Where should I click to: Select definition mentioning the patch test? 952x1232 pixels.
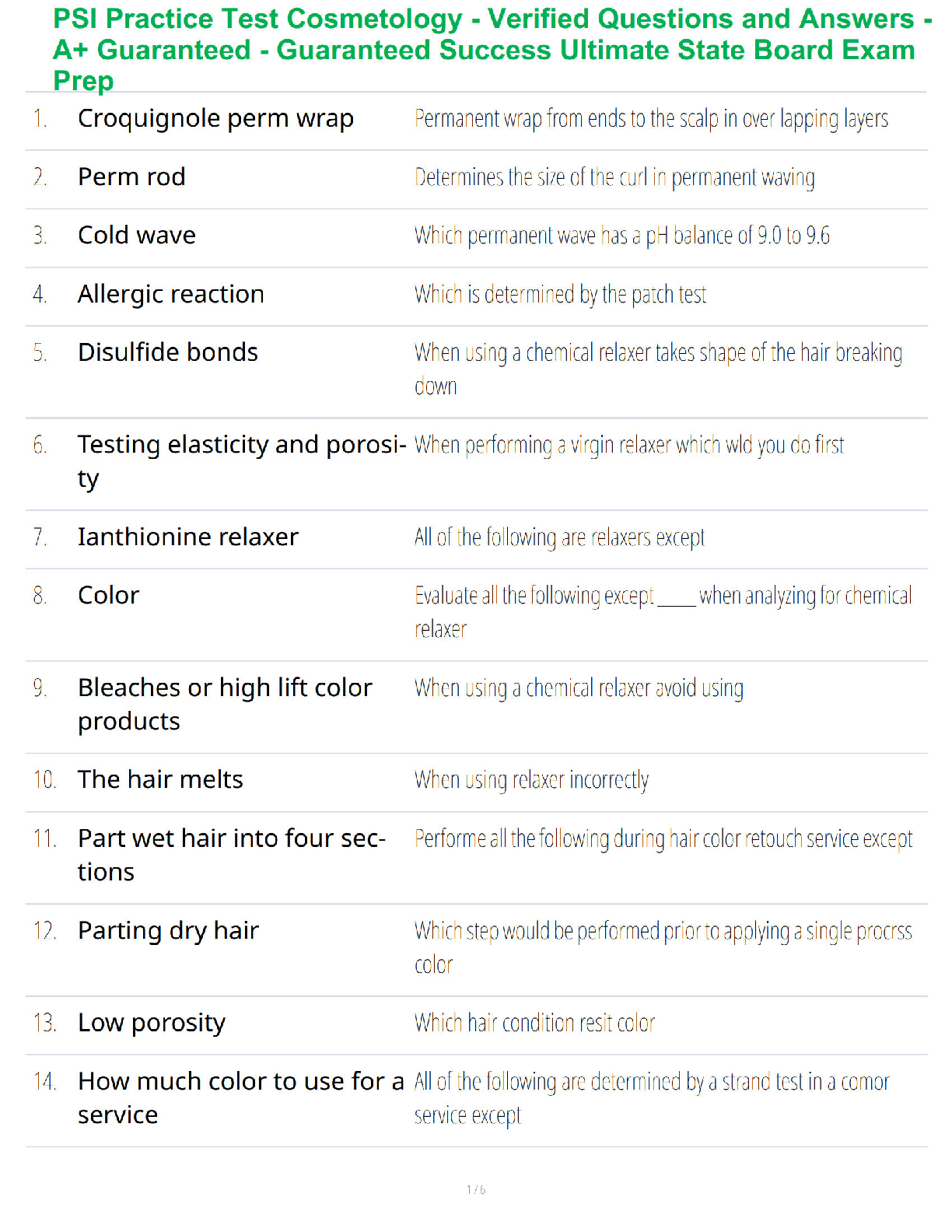[560, 295]
